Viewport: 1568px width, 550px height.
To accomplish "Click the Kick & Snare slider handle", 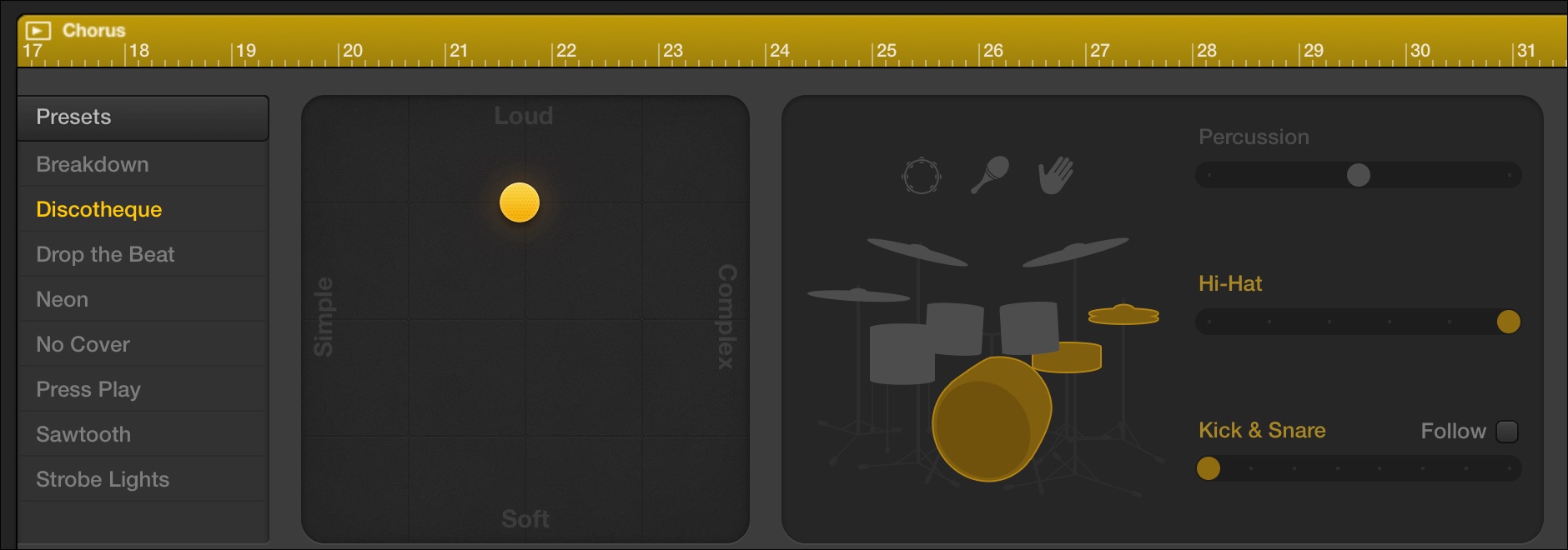I will 1209,468.
